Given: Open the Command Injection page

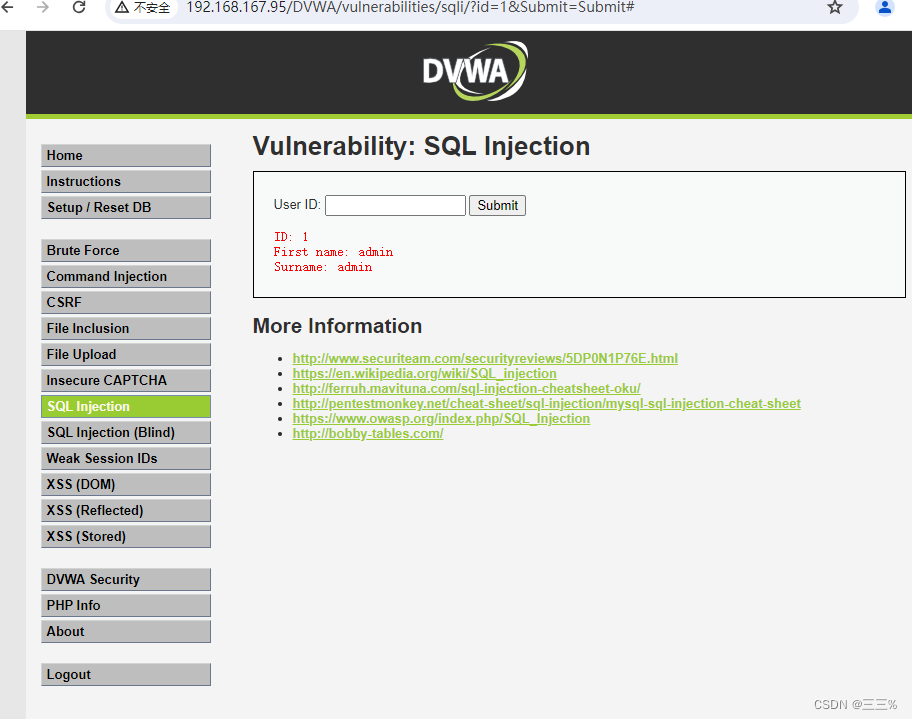Looking at the screenshot, I should click(125, 276).
